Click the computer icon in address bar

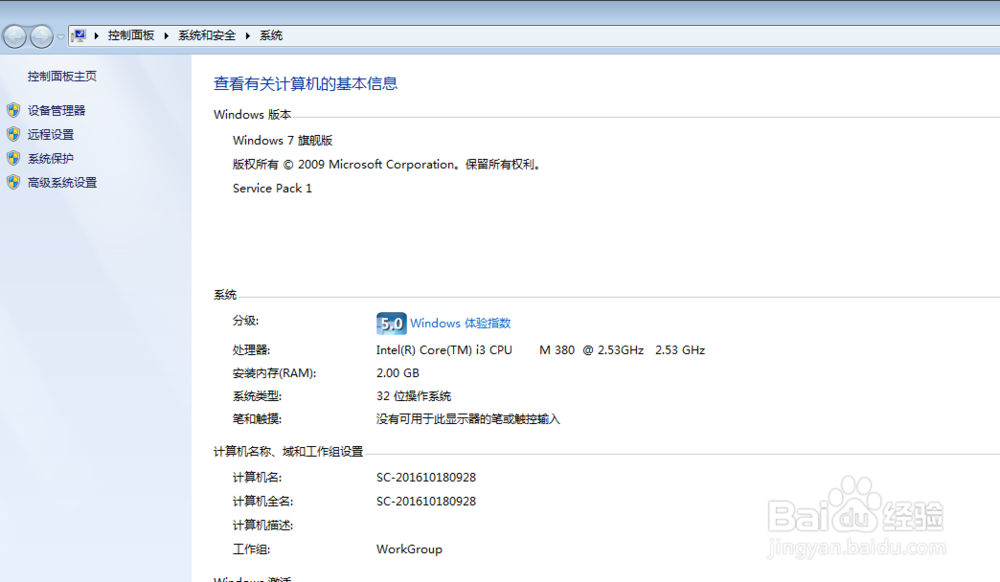coord(78,35)
